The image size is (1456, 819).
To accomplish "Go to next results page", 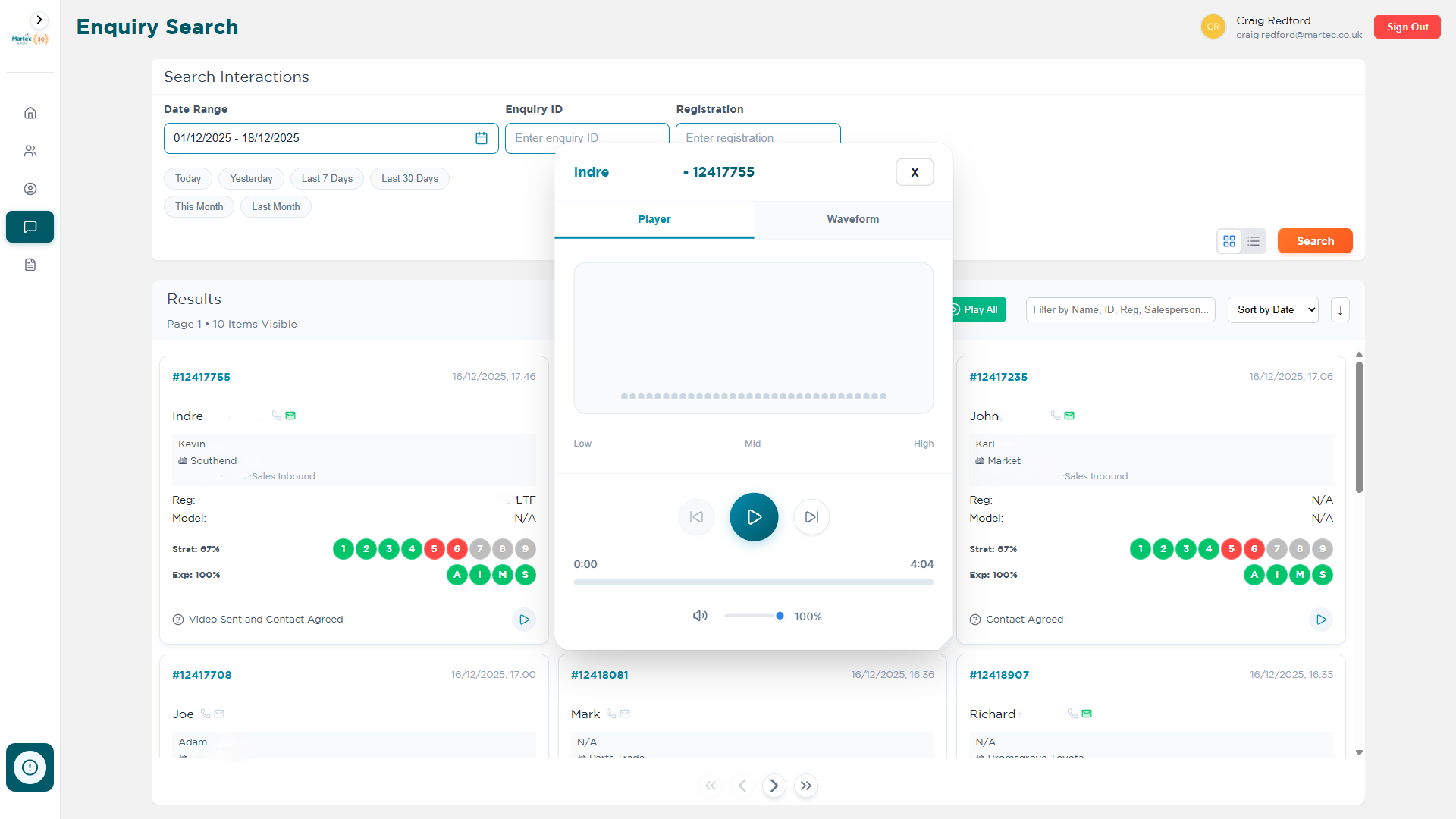I will click(773, 786).
